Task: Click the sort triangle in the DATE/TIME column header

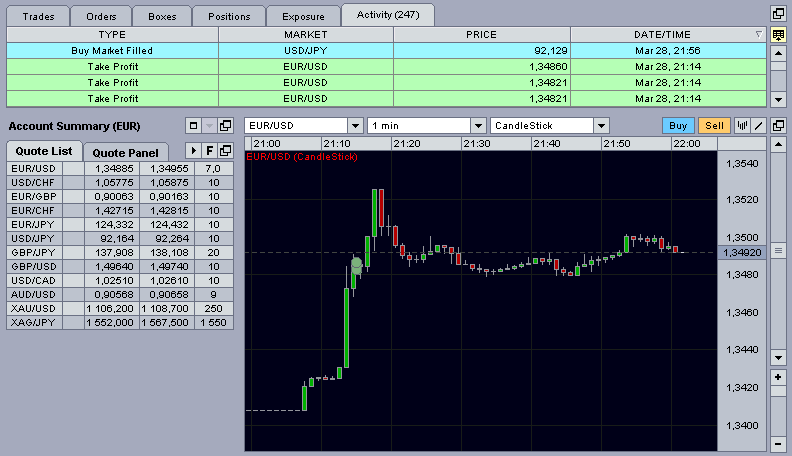Action: 758,34
